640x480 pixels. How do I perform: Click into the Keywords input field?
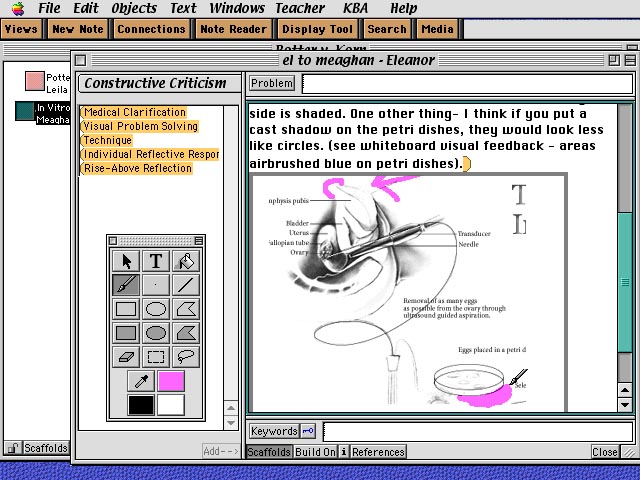click(478, 431)
